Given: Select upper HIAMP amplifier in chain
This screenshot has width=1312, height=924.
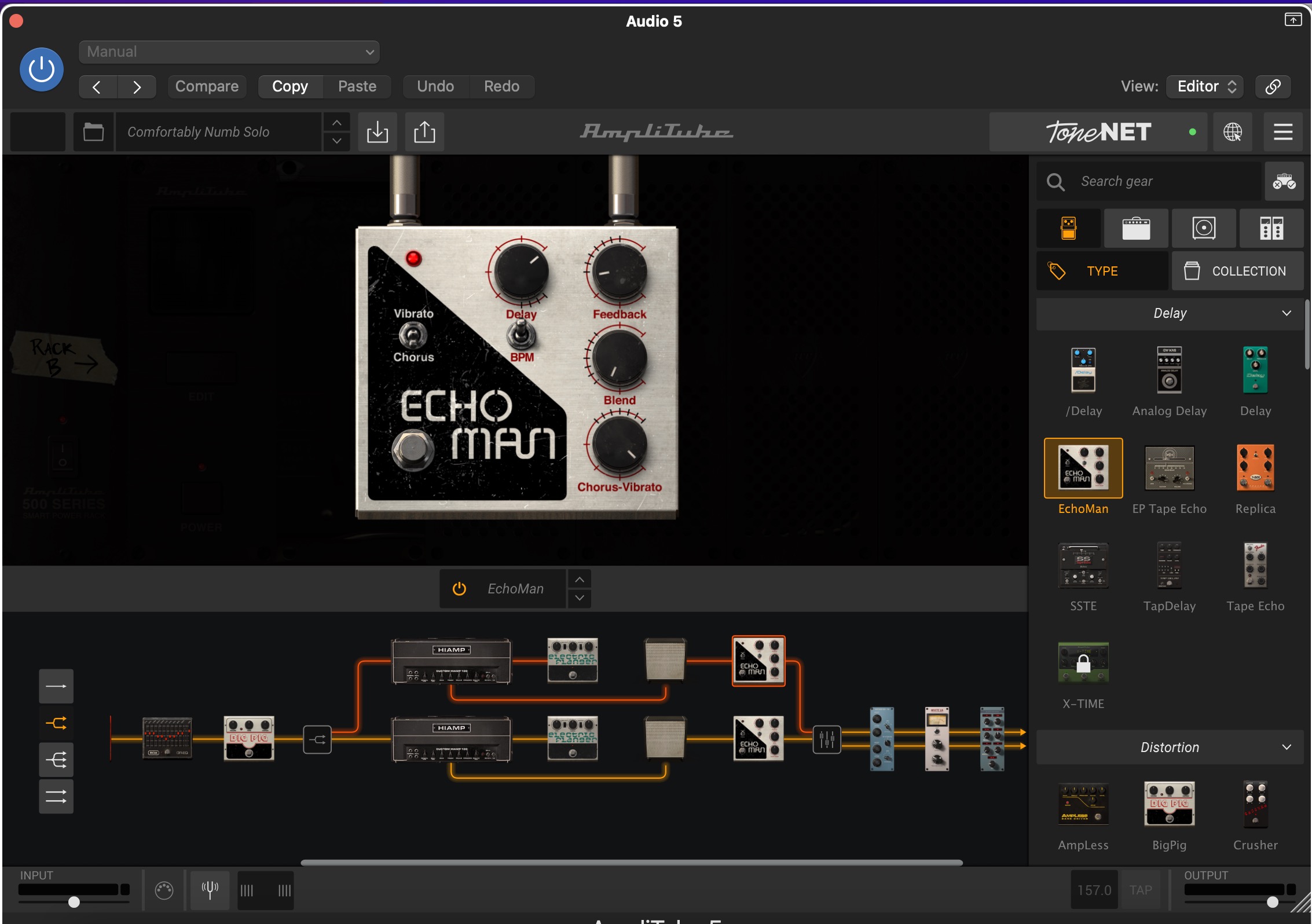Looking at the screenshot, I should coord(452,661).
